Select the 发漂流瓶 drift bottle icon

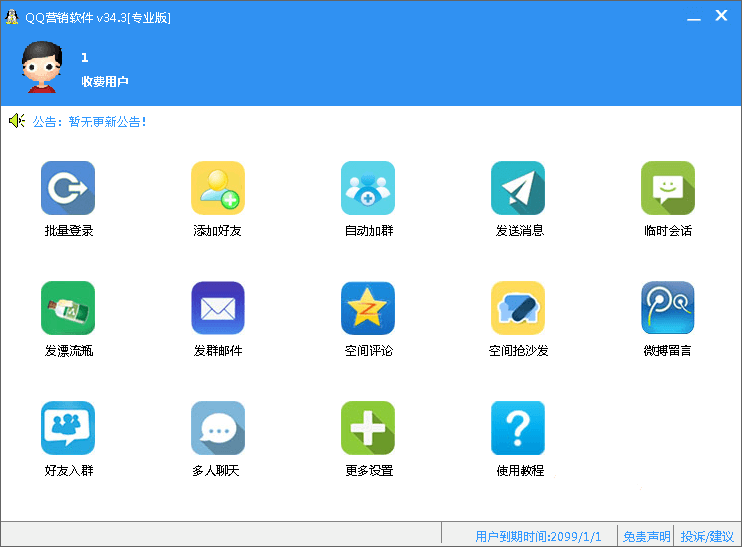(68, 308)
